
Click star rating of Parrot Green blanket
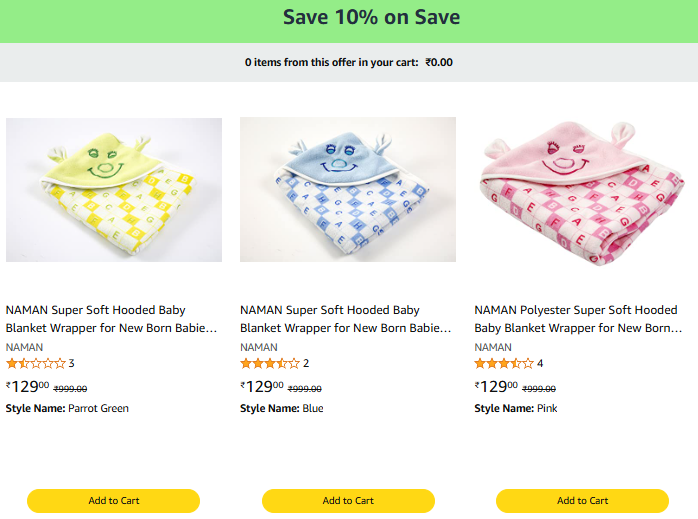point(36,364)
